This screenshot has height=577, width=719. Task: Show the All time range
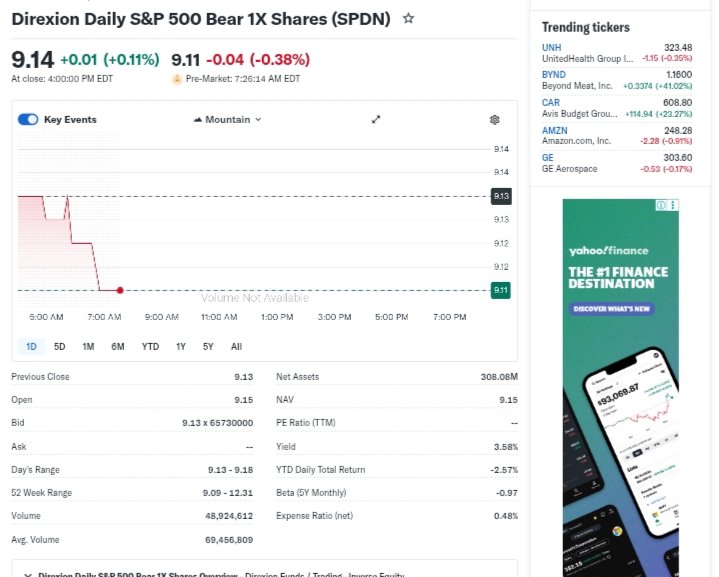pyautogui.click(x=236, y=347)
